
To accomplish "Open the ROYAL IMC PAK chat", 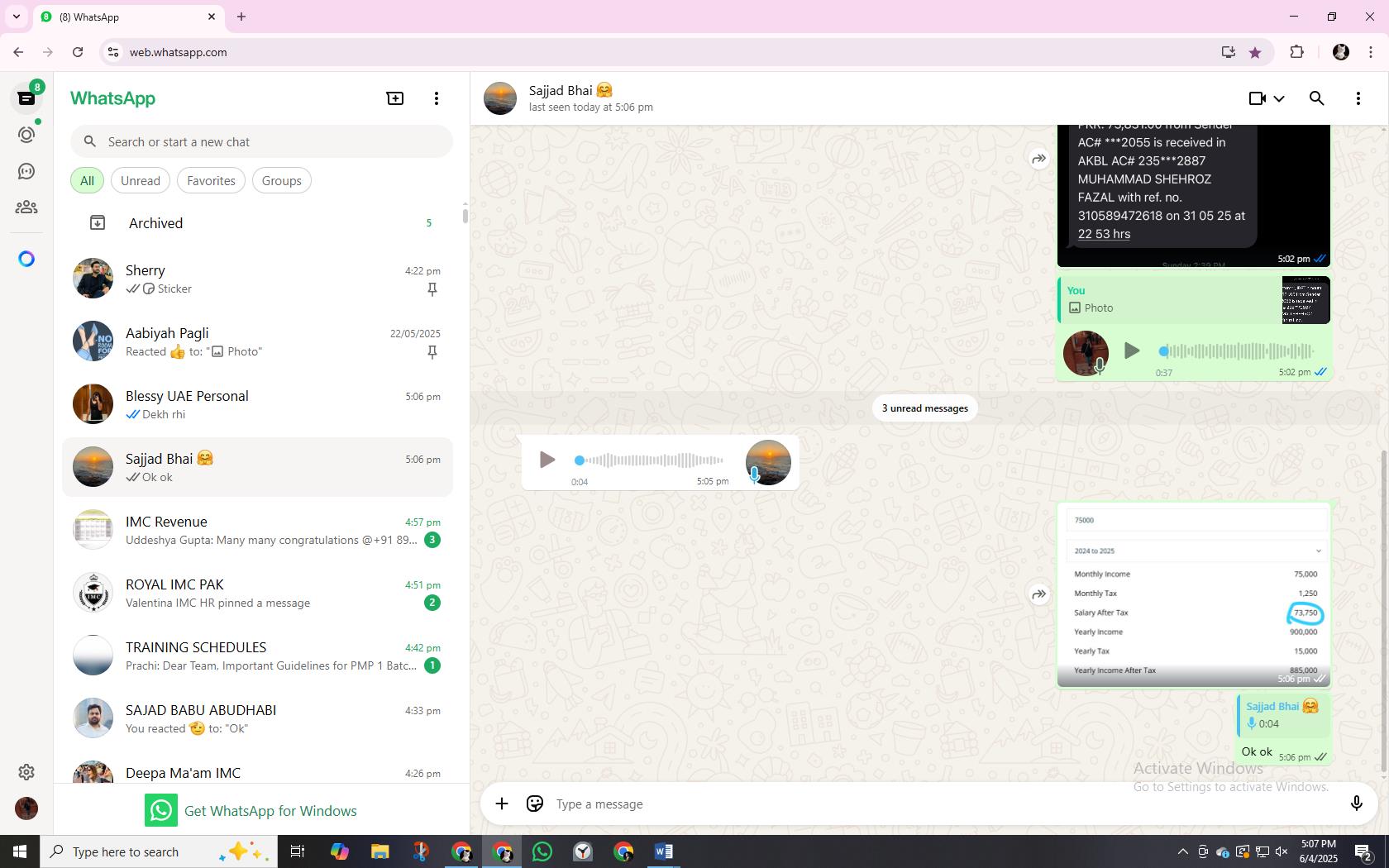I will pyautogui.click(x=258, y=593).
